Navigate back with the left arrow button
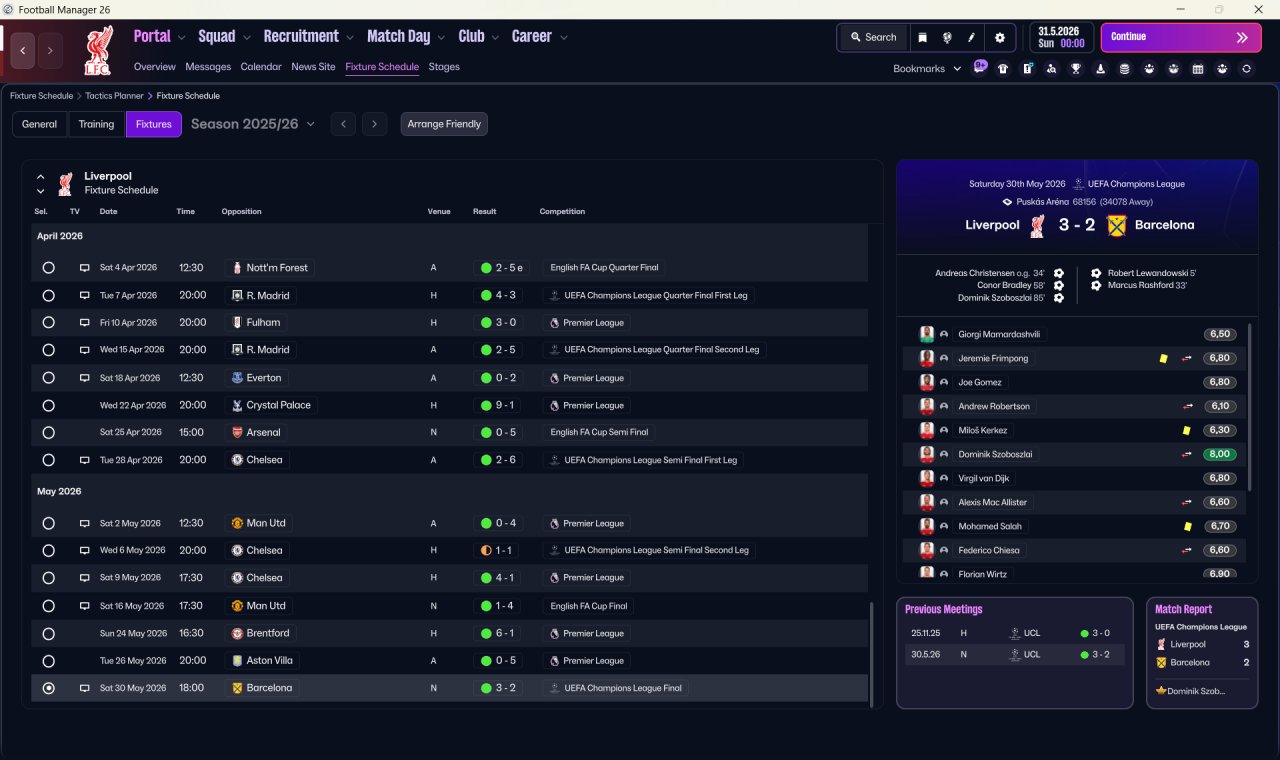This screenshot has height=760, width=1280. (23, 50)
